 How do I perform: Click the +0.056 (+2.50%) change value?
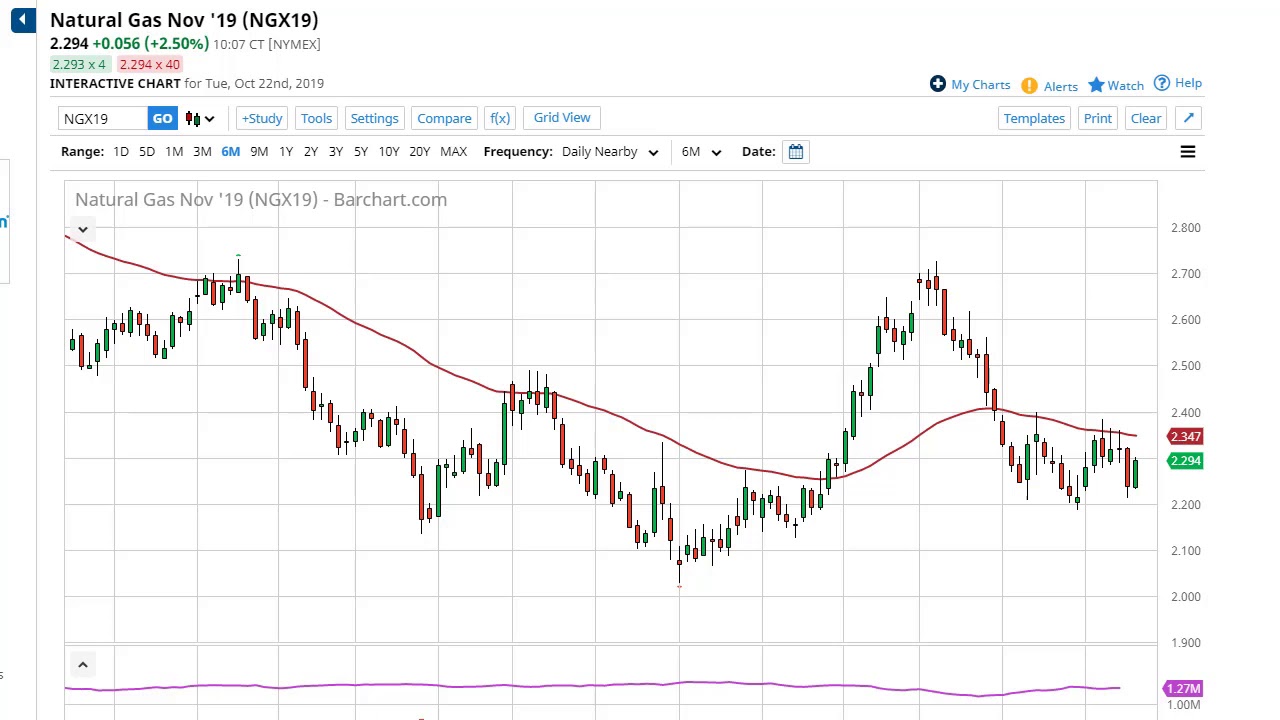click(x=151, y=44)
